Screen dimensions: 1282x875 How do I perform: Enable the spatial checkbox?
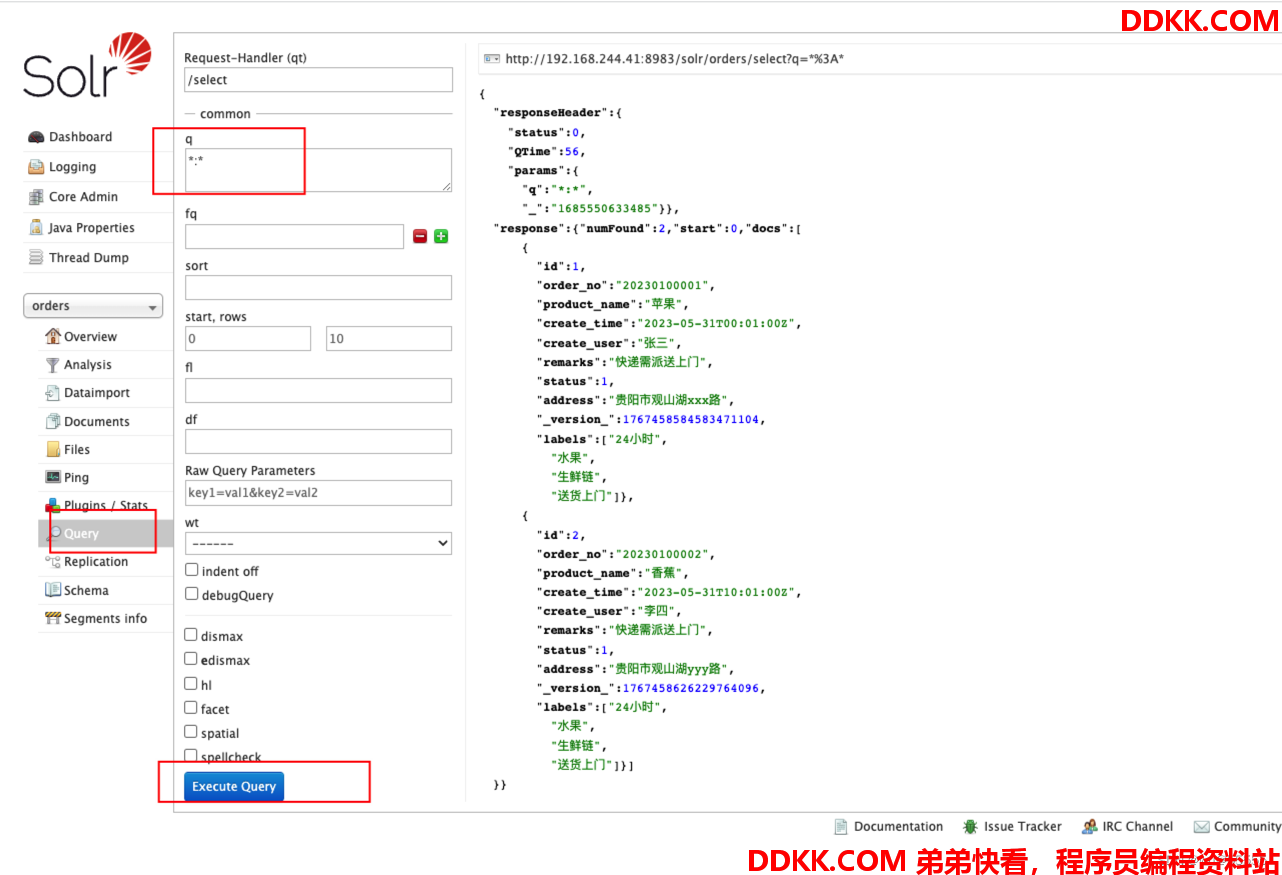191,732
